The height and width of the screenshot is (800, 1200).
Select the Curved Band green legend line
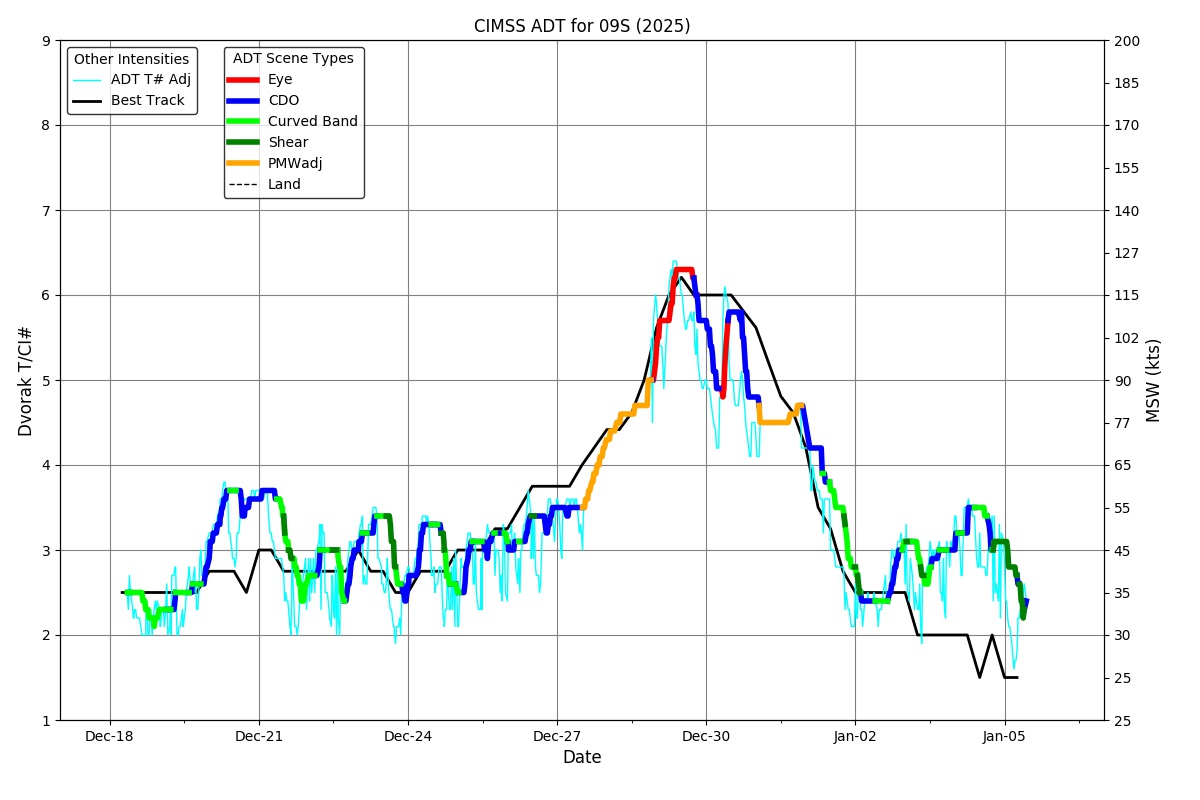(x=244, y=121)
